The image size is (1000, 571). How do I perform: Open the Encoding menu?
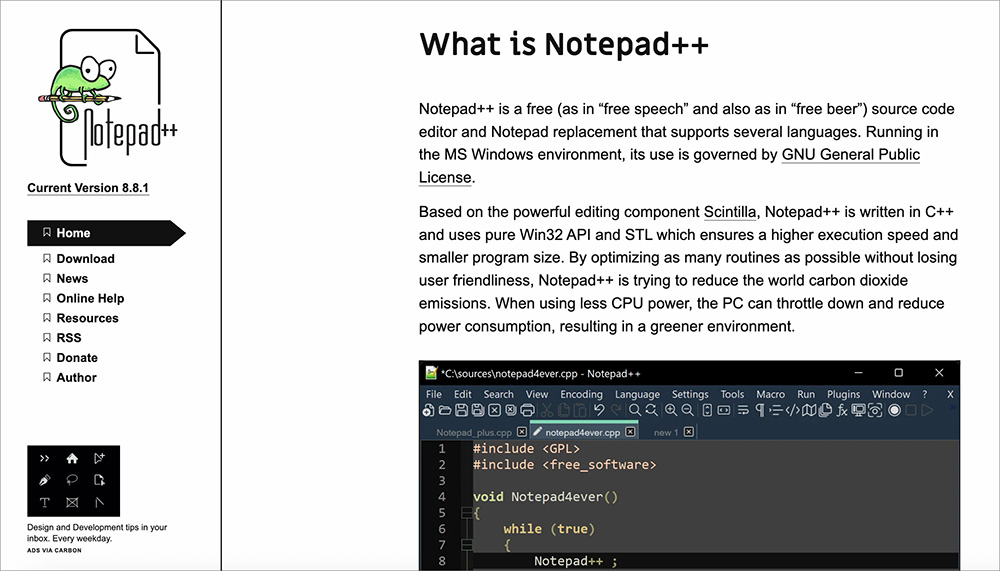(x=581, y=394)
